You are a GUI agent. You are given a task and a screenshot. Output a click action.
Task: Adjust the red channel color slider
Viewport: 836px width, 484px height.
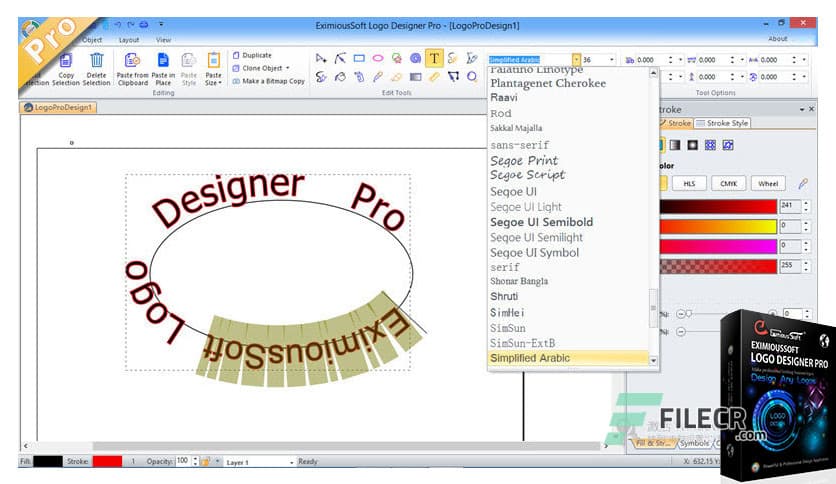[718, 207]
